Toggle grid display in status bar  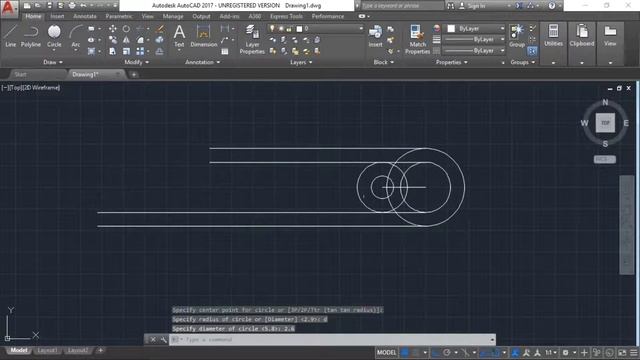pos(405,352)
